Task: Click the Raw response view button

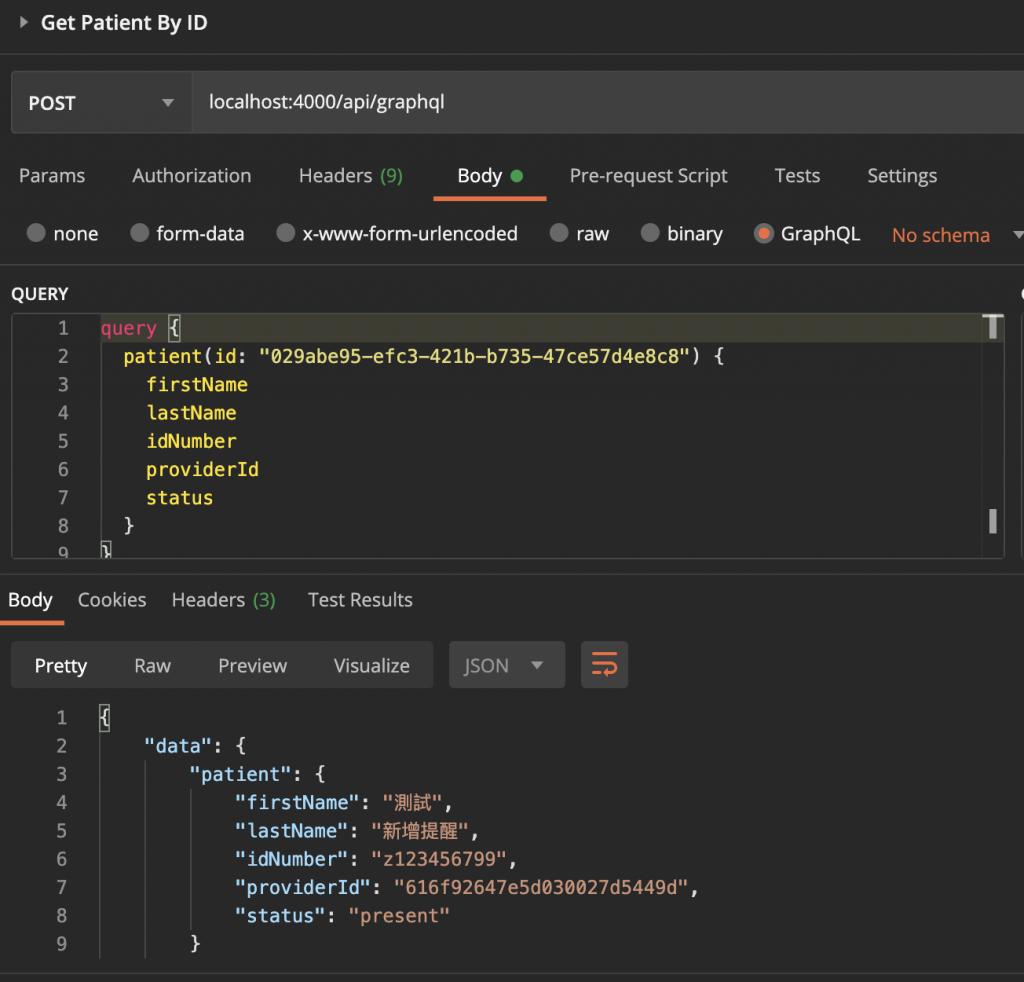Action: (152, 666)
